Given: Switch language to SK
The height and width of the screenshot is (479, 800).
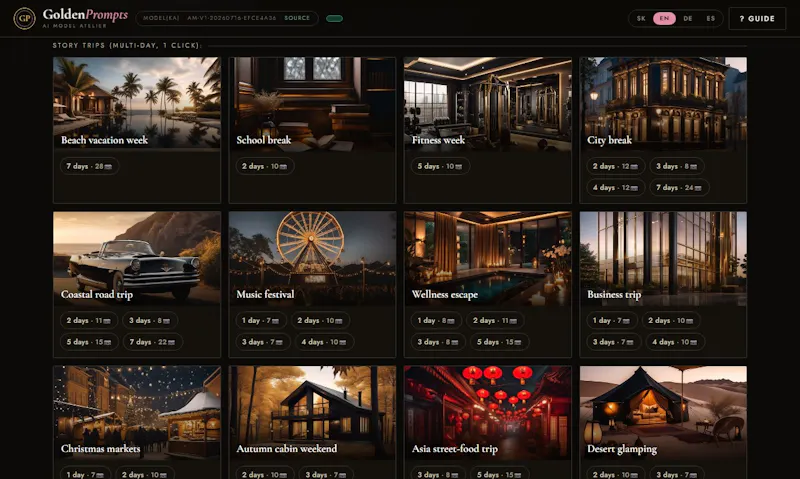Looking at the screenshot, I should click(641, 18).
